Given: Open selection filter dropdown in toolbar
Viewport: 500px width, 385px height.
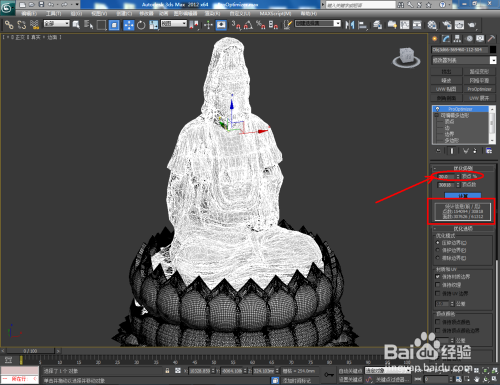Looking at the screenshot, I should (x=56, y=24).
